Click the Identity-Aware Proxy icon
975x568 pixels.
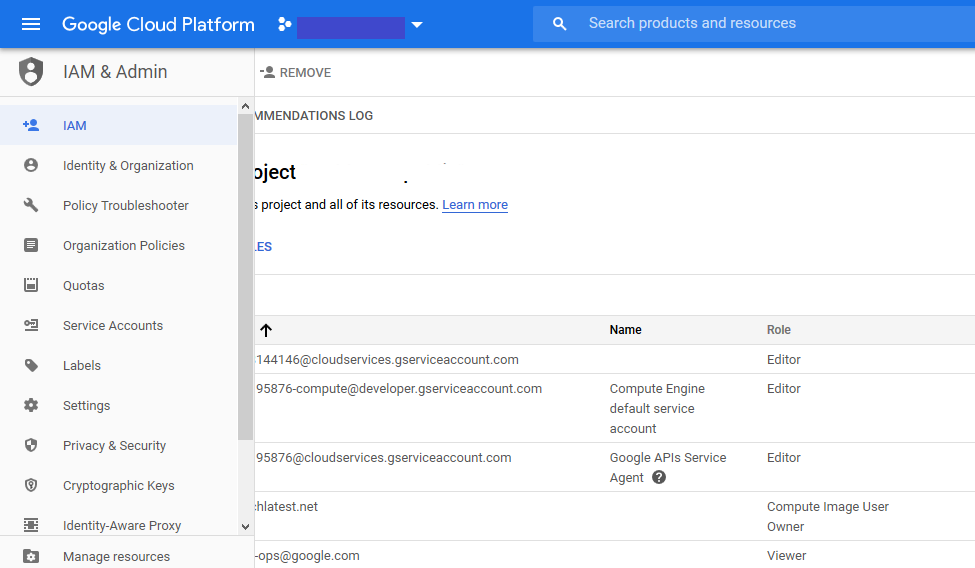(30, 525)
